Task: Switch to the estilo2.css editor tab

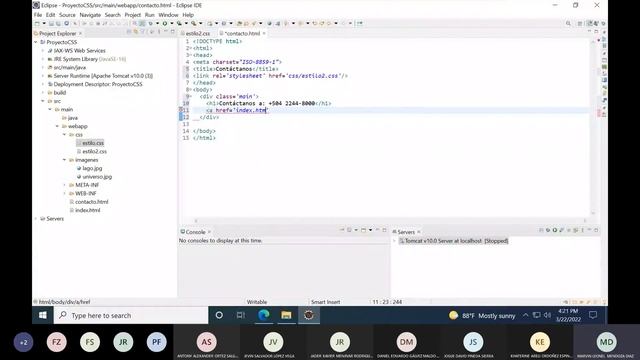Action: [x=198, y=33]
